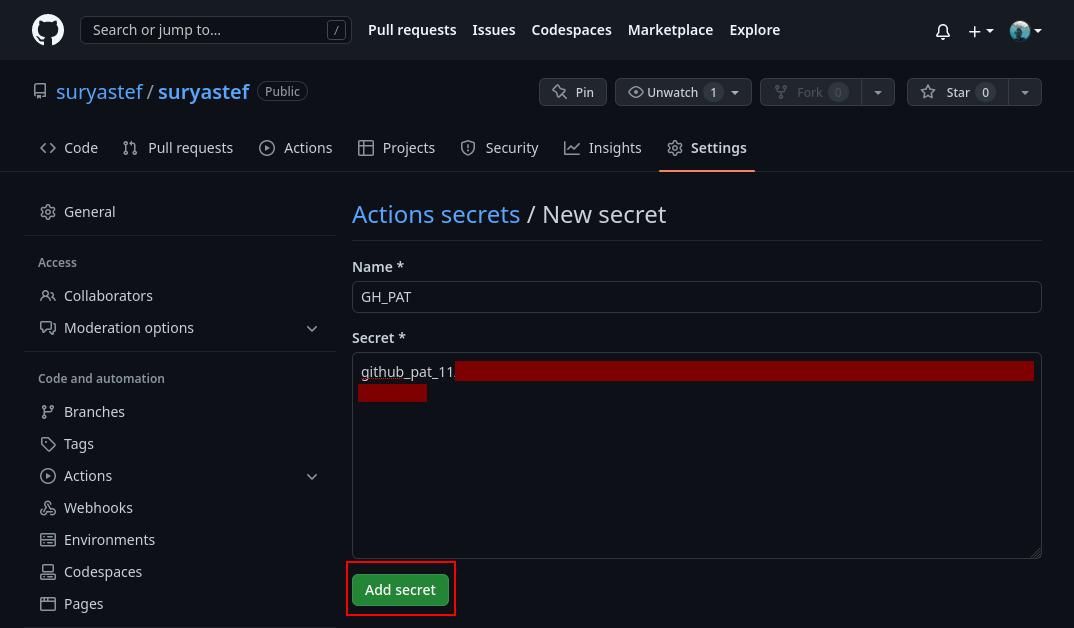
Task: Open the Star lists dropdown arrow
Action: (x=1025, y=92)
